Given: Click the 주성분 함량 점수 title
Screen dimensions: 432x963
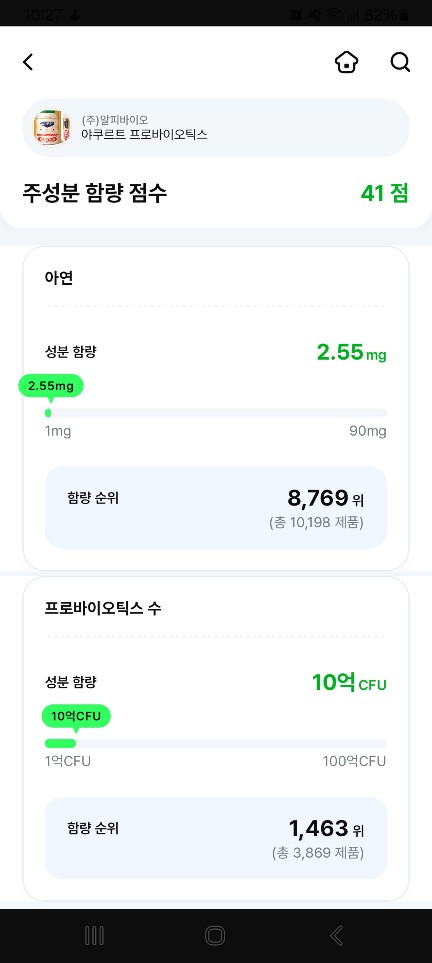Looking at the screenshot, I should click(95, 193).
